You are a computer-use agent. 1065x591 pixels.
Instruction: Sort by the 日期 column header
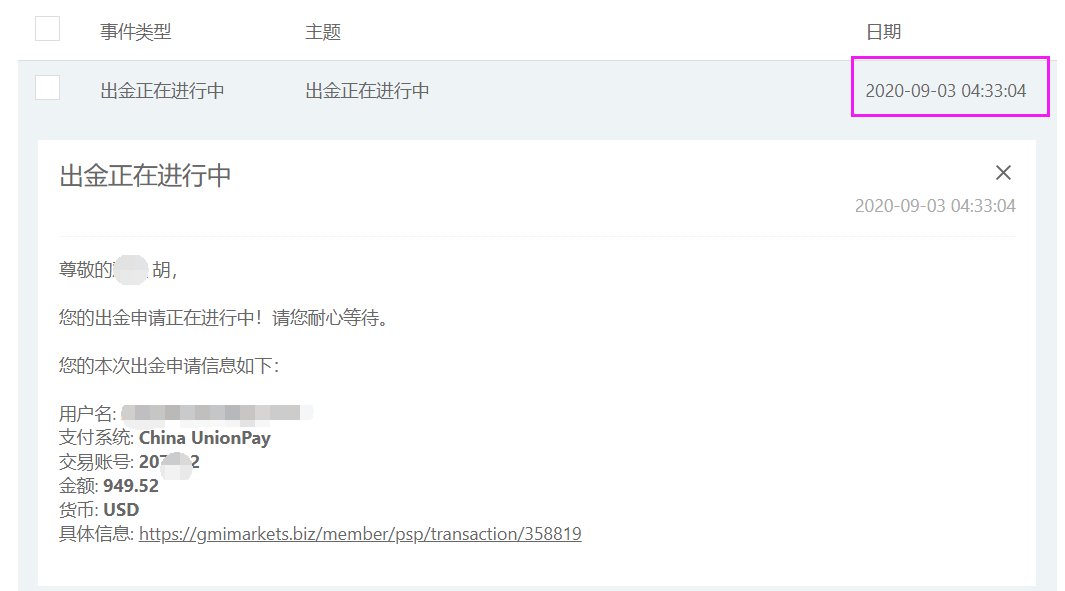tap(884, 32)
